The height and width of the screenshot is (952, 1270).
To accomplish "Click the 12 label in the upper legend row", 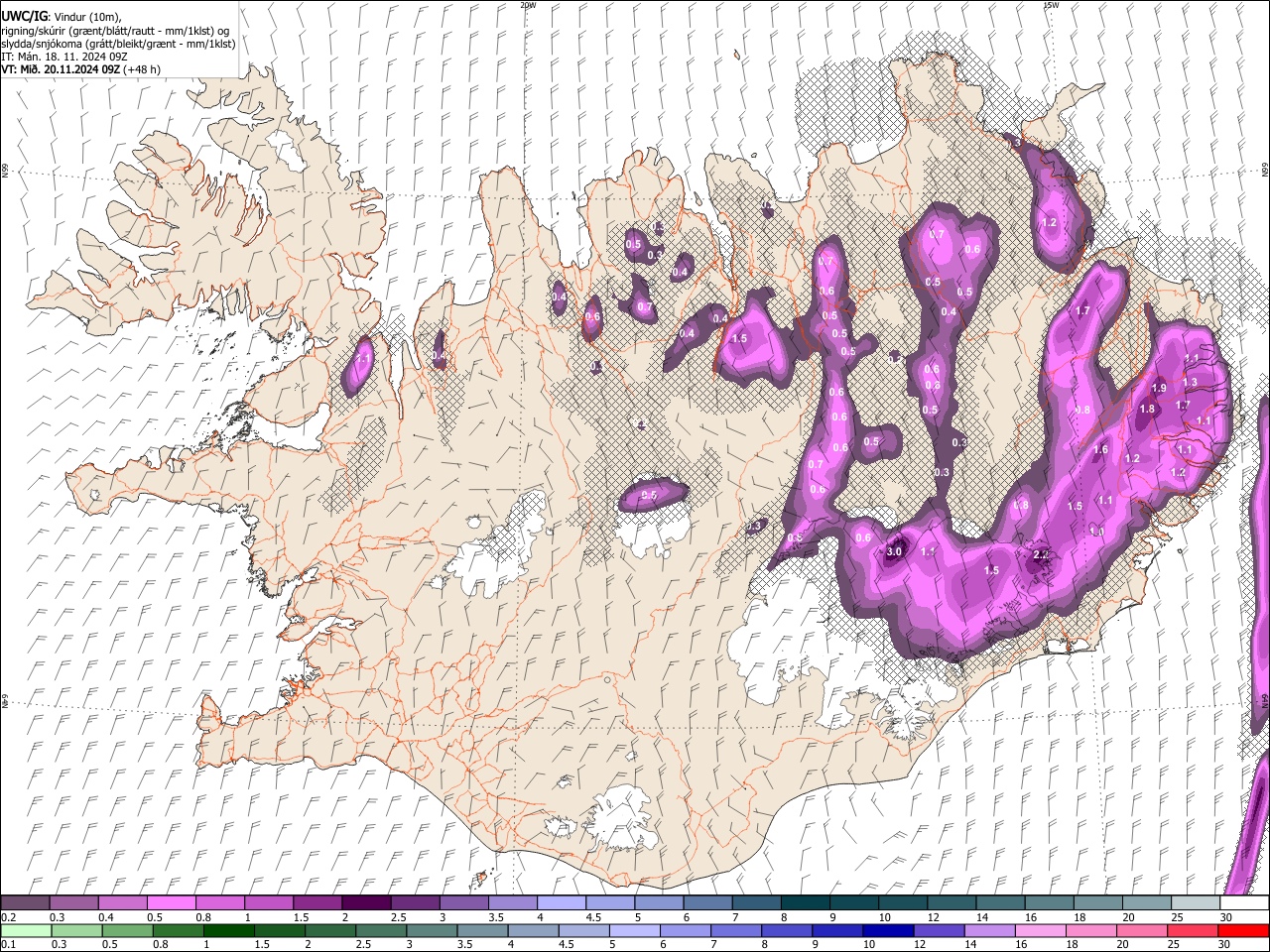I will [934, 917].
